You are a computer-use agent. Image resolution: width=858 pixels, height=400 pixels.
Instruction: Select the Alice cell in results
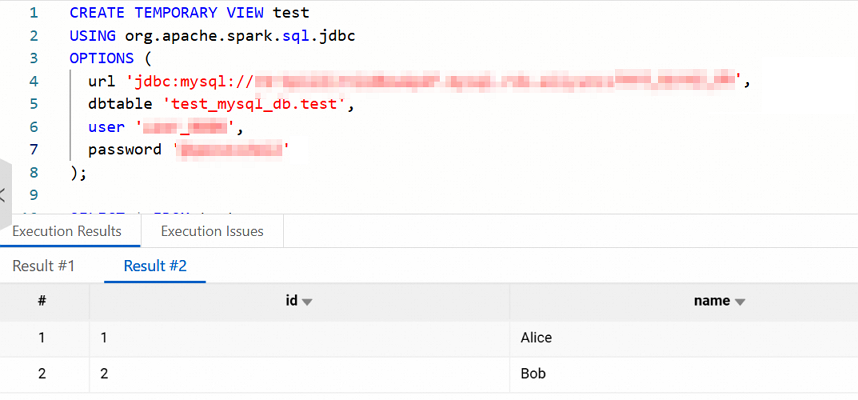click(536, 337)
